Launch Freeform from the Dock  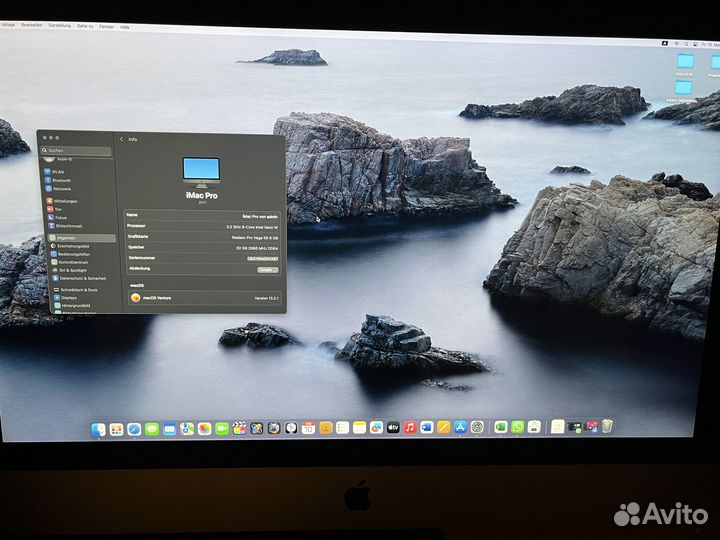[x=377, y=428]
